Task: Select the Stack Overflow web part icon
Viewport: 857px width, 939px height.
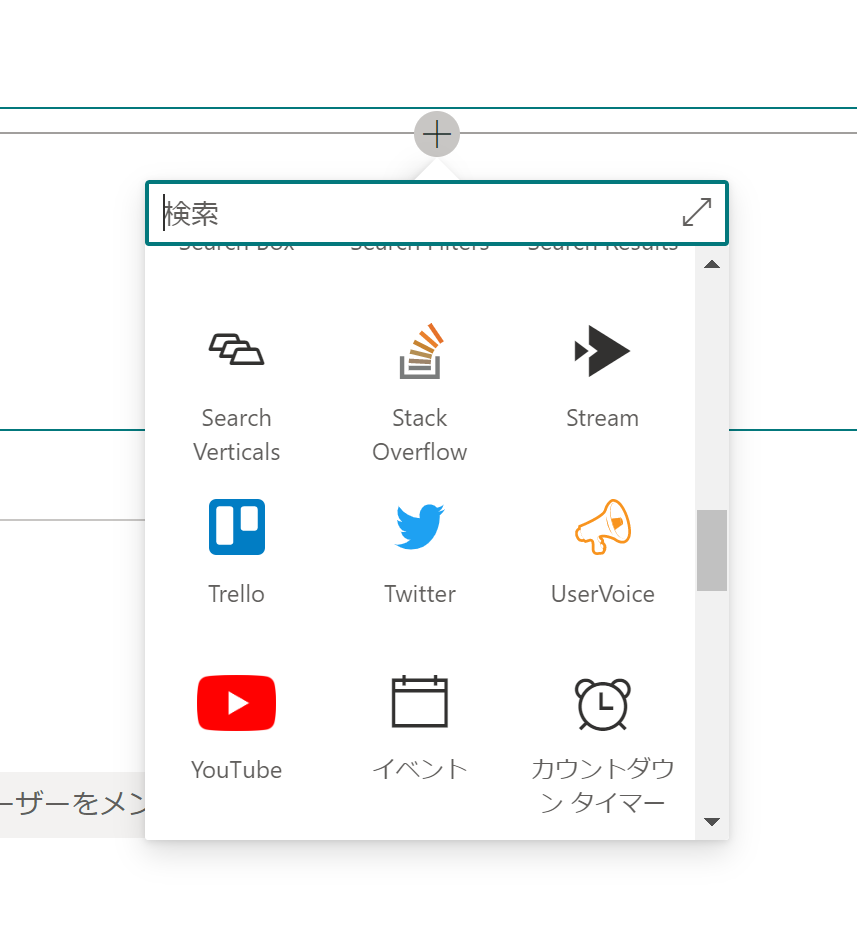Action: pyautogui.click(x=420, y=351)
